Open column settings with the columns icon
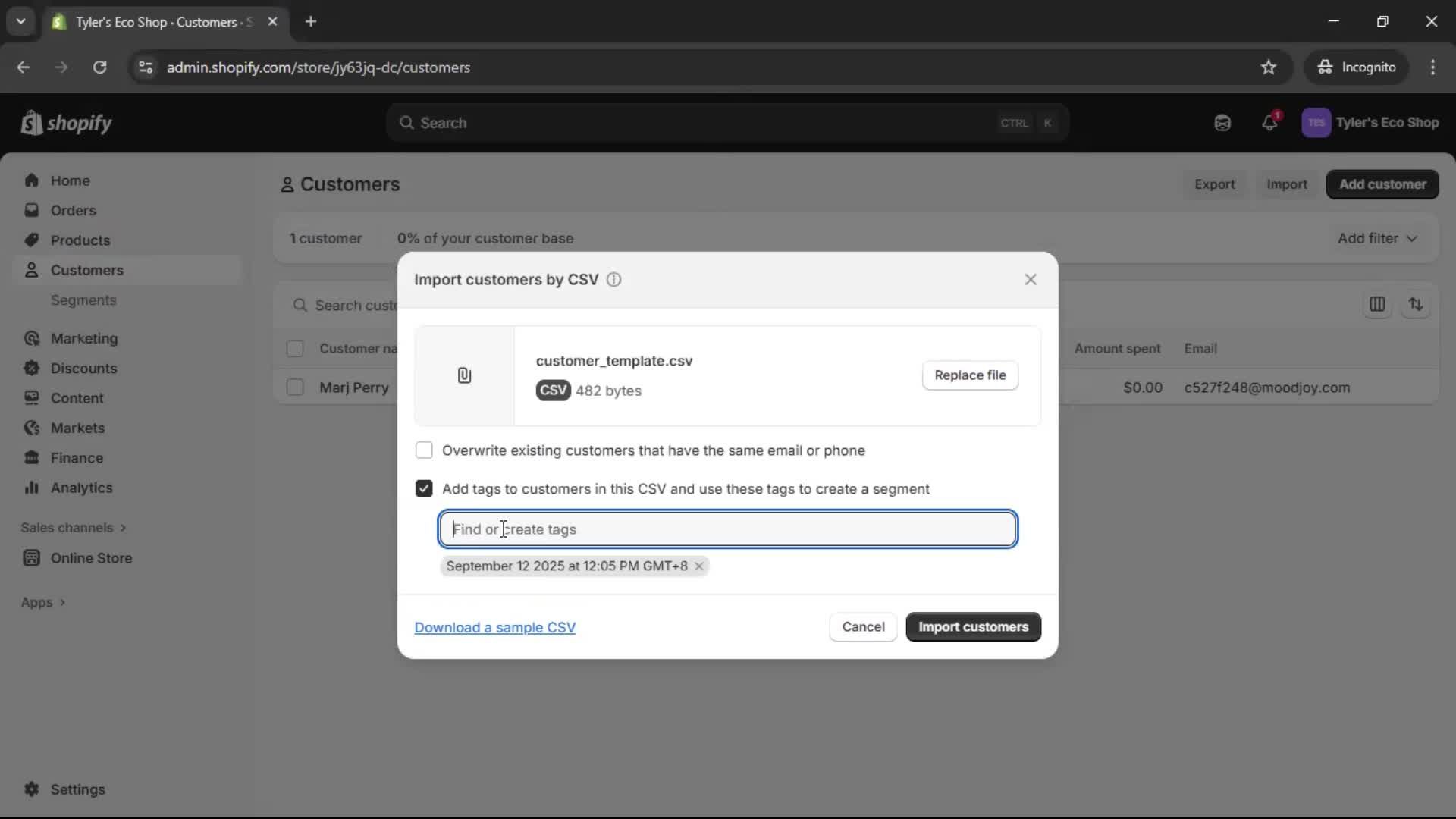This screenshot has width=1456, height=819. pos(1378,305)
